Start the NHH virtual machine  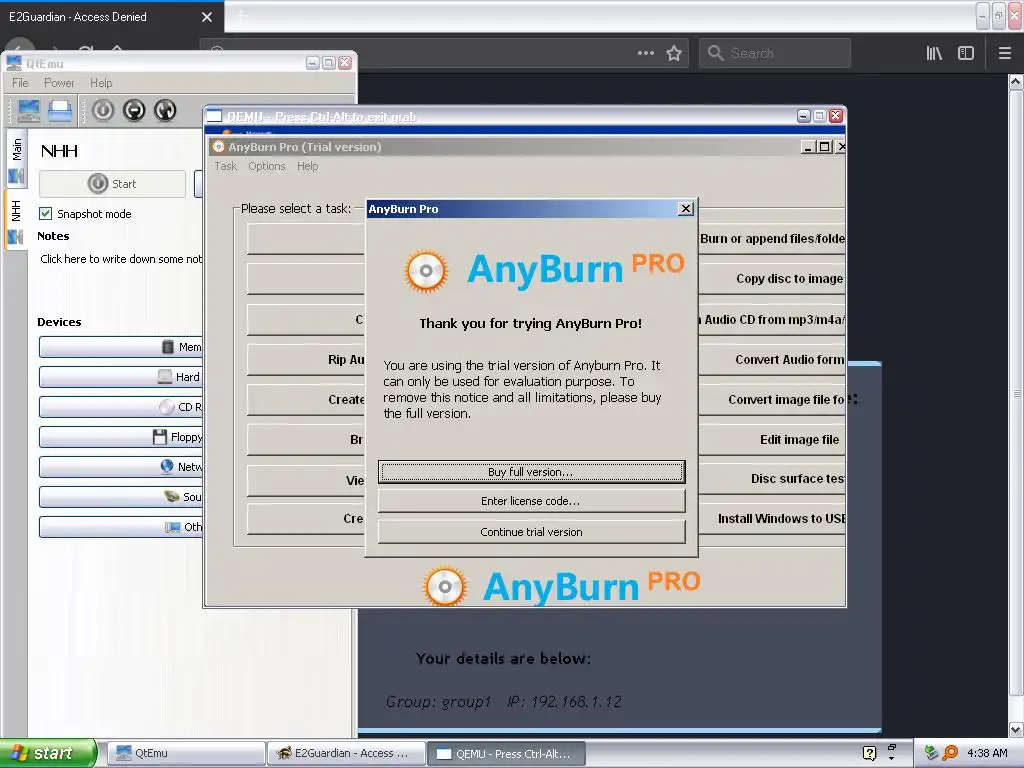coord(112,184)
